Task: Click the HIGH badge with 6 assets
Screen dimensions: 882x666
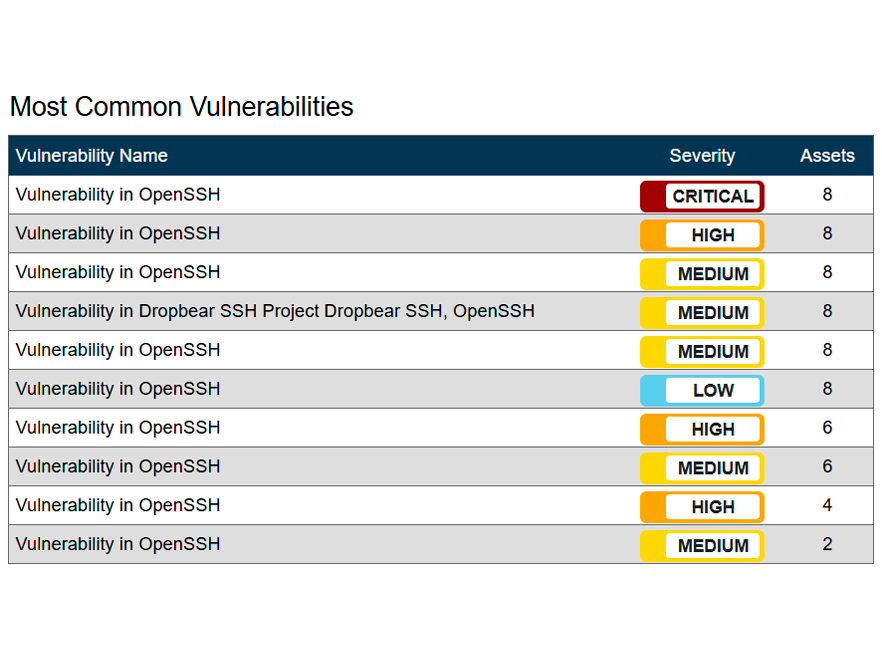Action: point(702,429)
